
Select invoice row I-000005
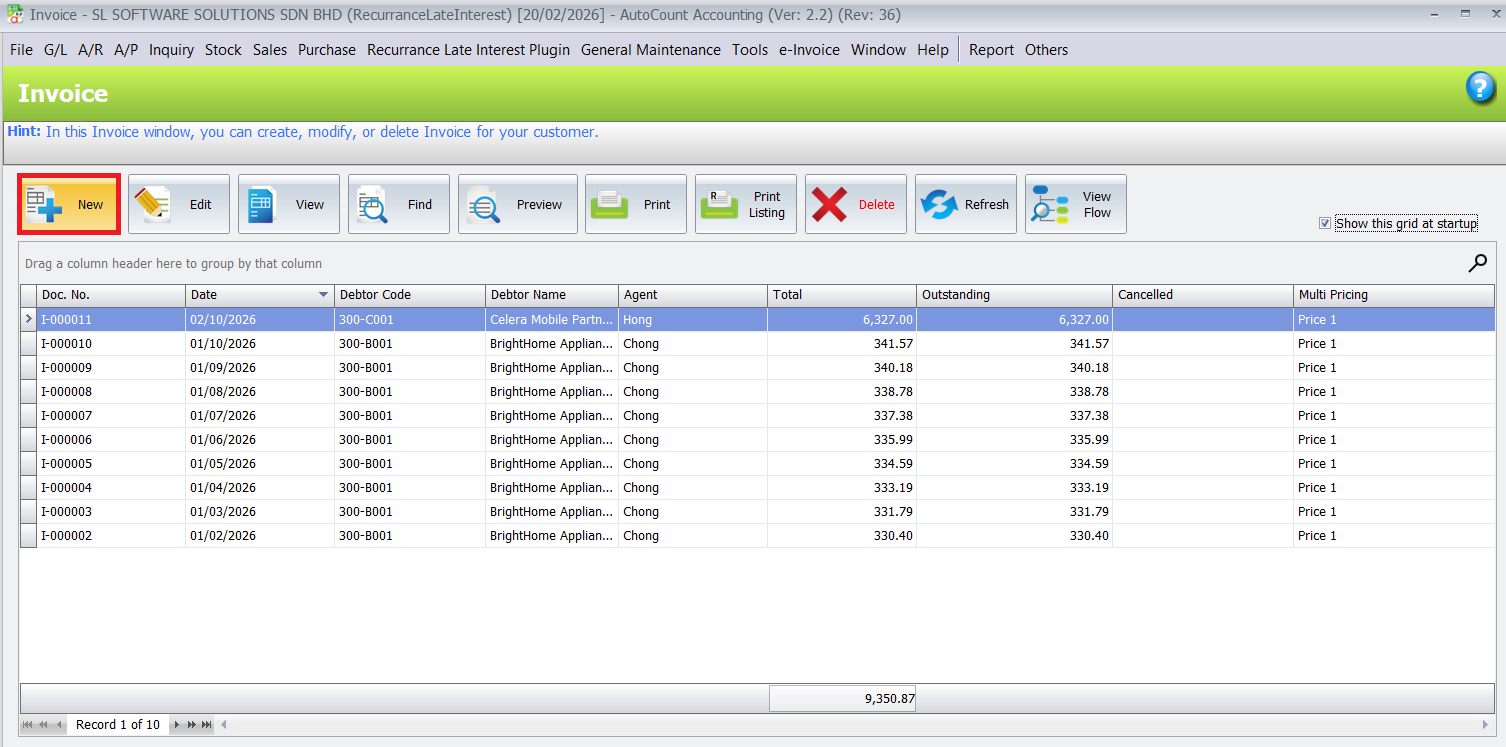pos(100,464)
